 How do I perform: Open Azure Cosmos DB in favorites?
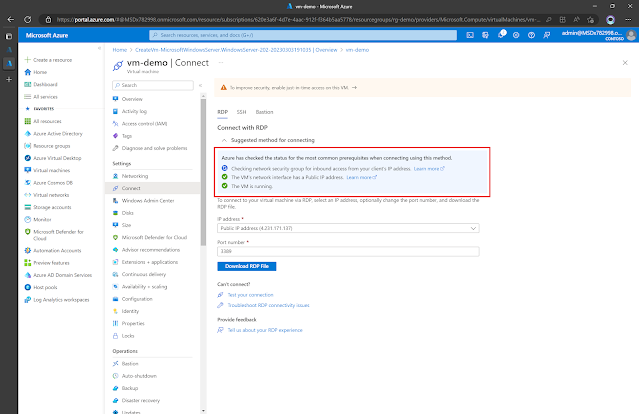tap(48, 183)
